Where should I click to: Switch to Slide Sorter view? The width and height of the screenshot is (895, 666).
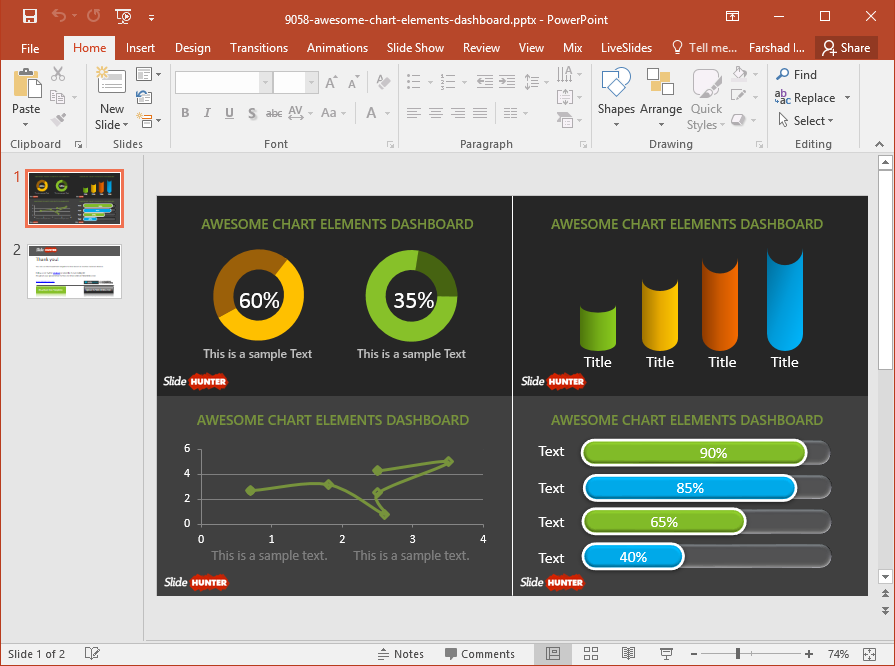(591, 654)
